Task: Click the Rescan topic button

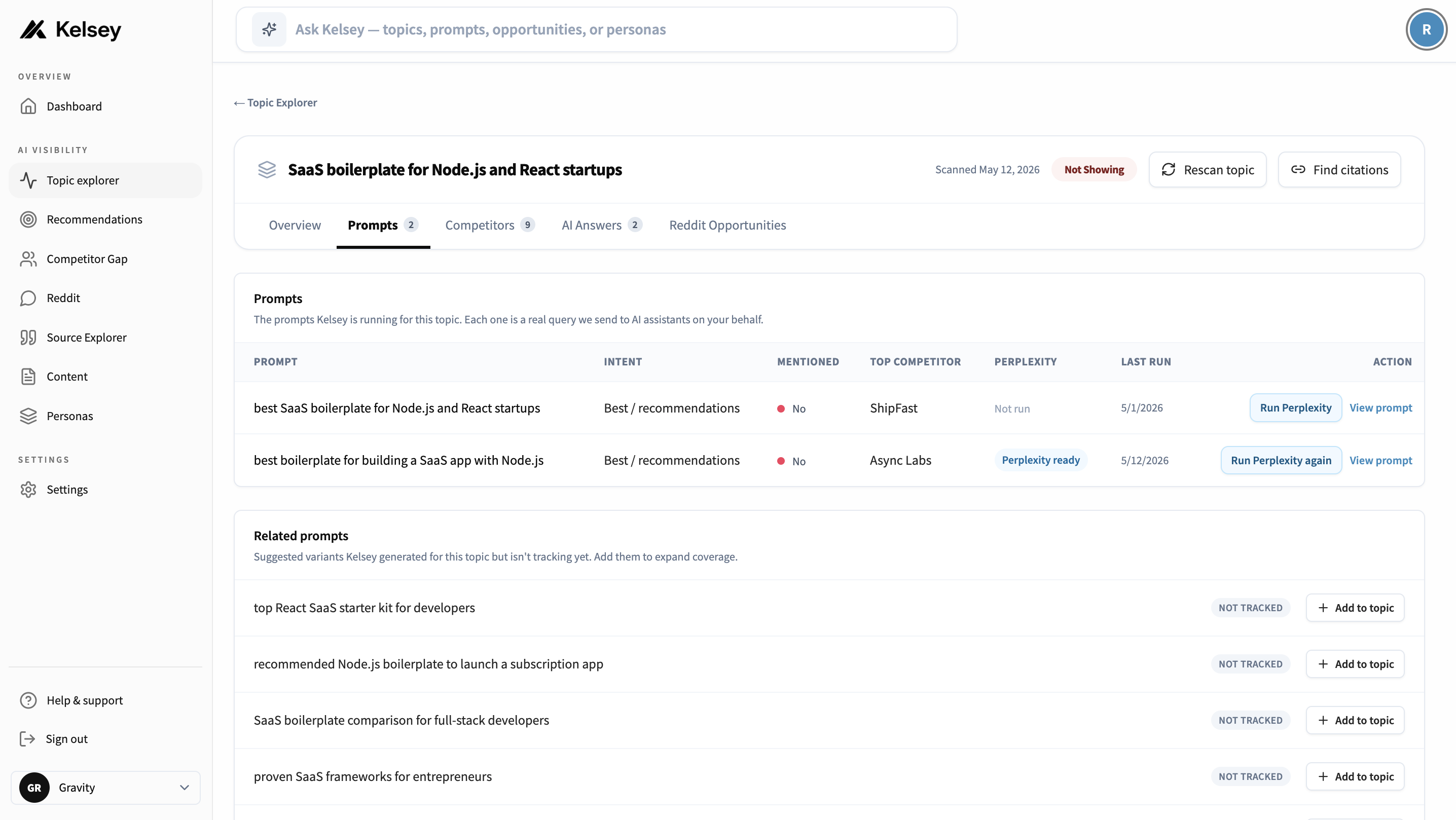Action: point(1207,170)
